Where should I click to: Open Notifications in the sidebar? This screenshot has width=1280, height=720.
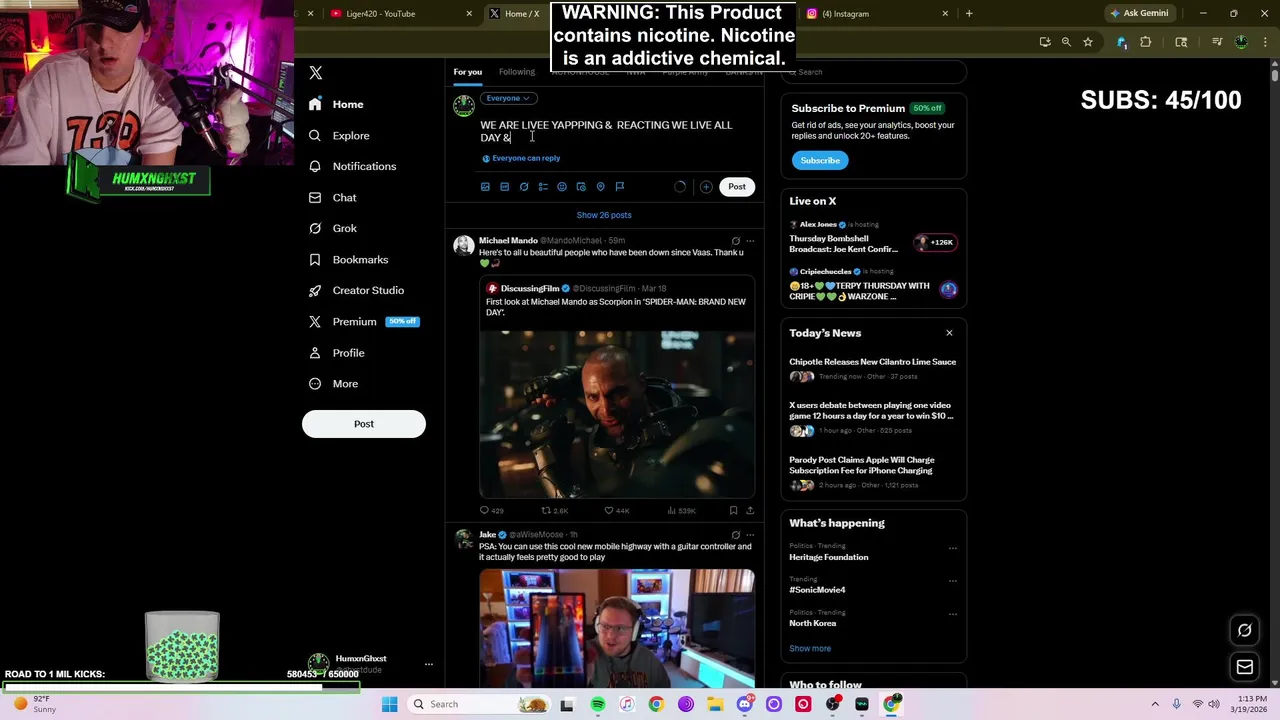(352, 166)
